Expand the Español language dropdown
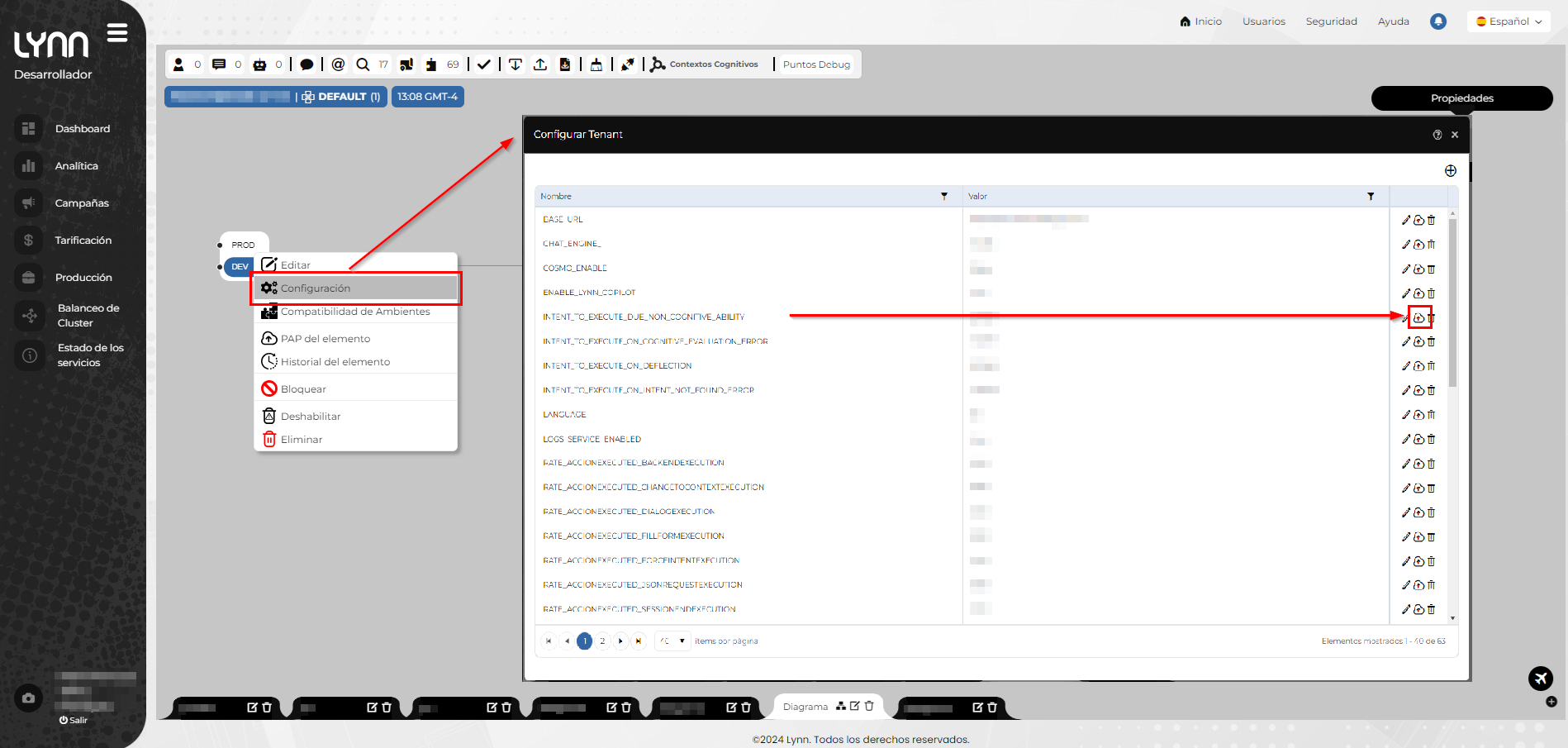The width and height of the screenshot is (1568, 748). click(1509, 21)
